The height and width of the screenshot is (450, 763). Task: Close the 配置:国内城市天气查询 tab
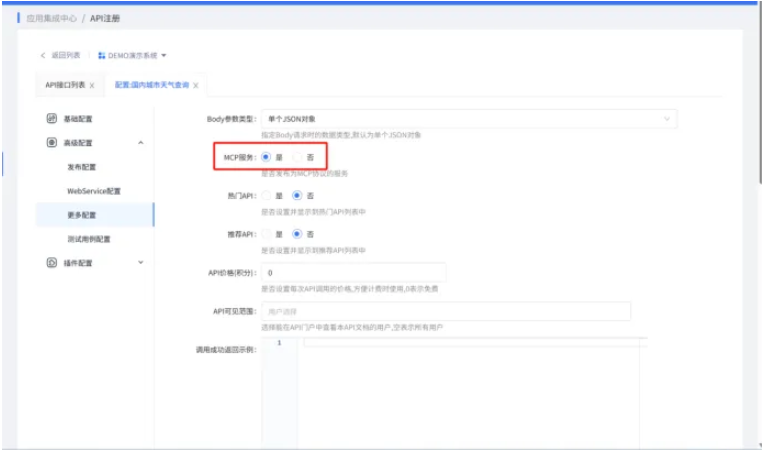(x=196, y=86)
